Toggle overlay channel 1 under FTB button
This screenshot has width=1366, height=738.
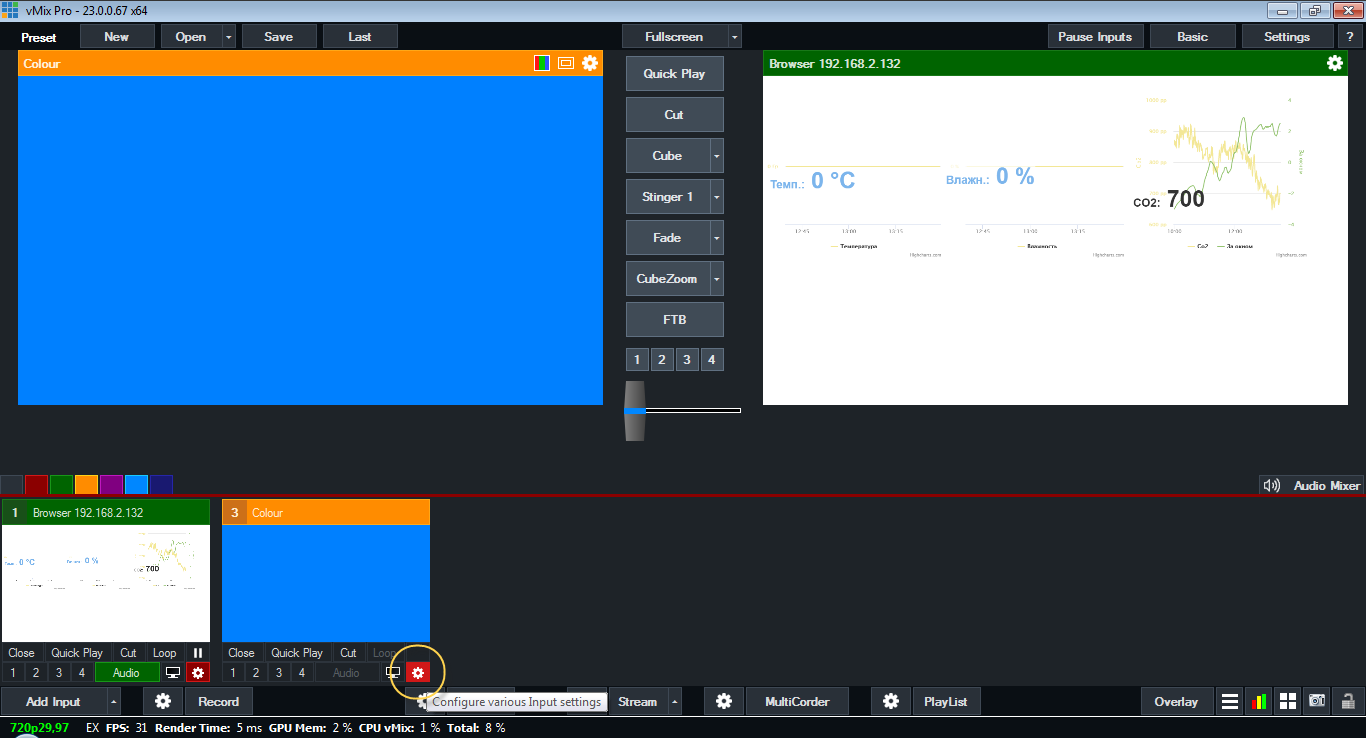pos(637,359)
